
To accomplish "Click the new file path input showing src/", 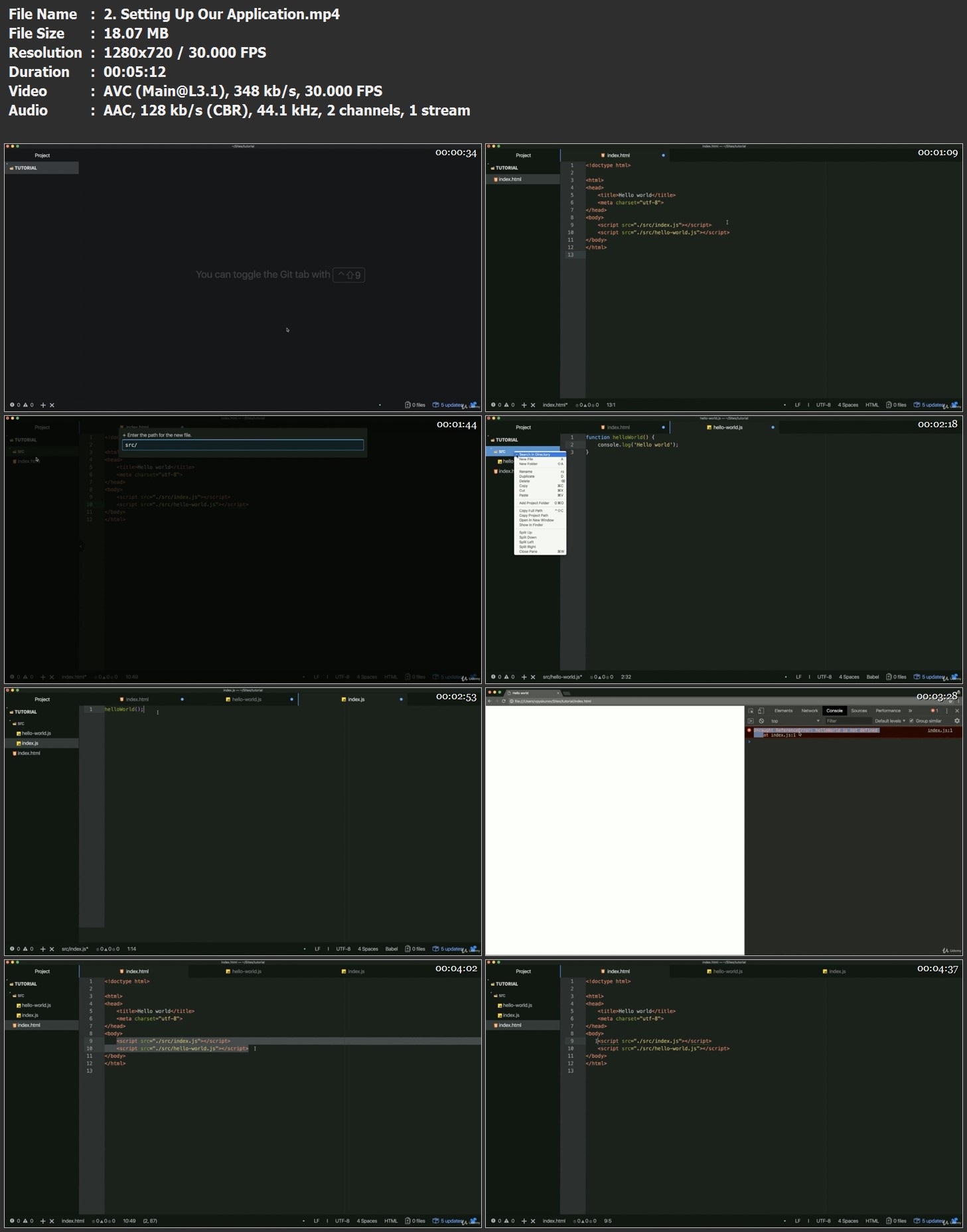I will tap(243, 445).
